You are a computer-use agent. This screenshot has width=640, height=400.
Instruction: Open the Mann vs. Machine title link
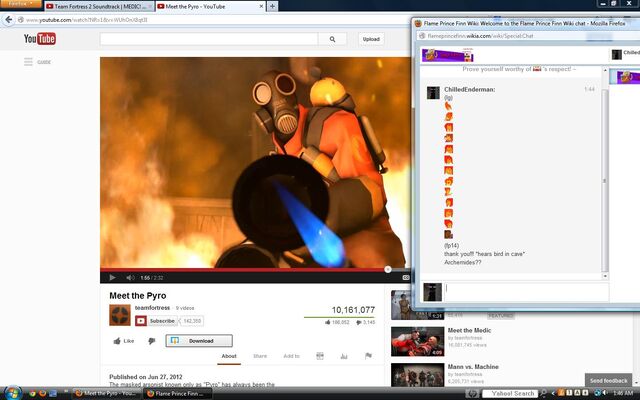tap(473, 367)
